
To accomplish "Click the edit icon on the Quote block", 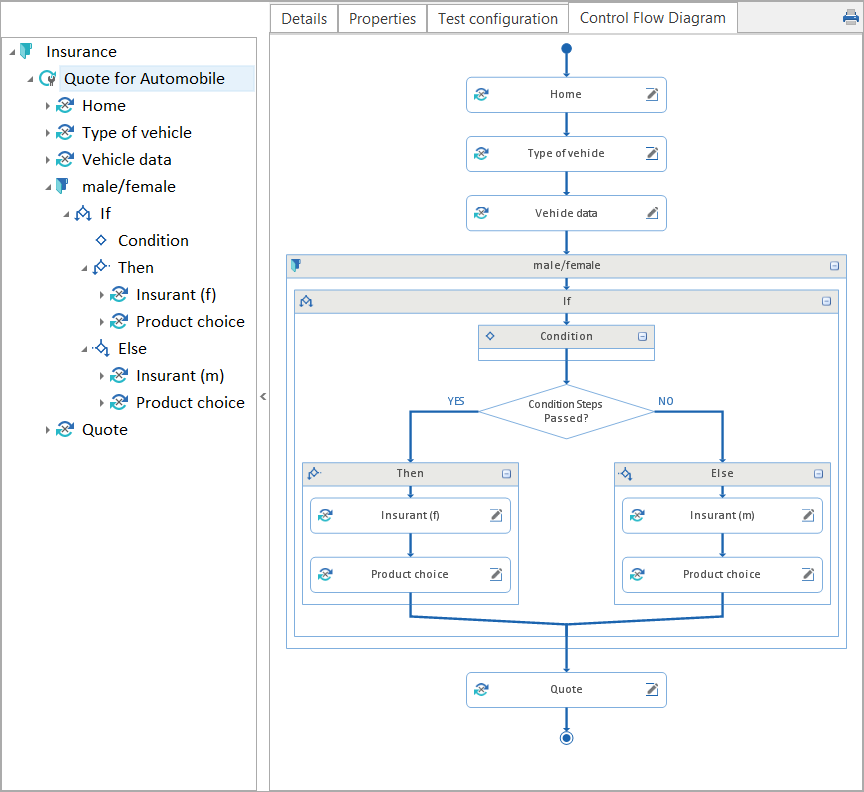I will 651,689.
